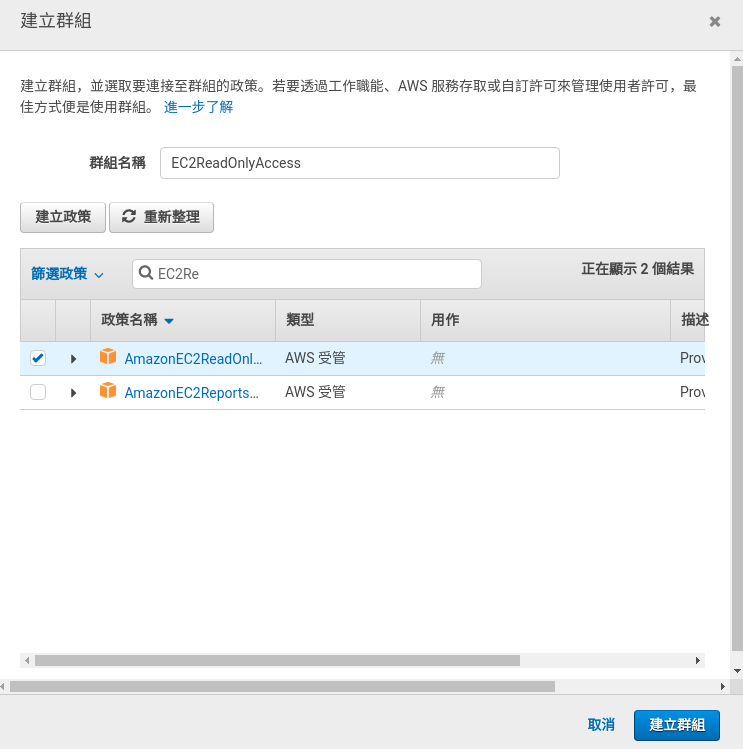Check the AmazonEC2Reports... policy checkbox
Viewport: 743px width, 749px height.
(38, 392)
